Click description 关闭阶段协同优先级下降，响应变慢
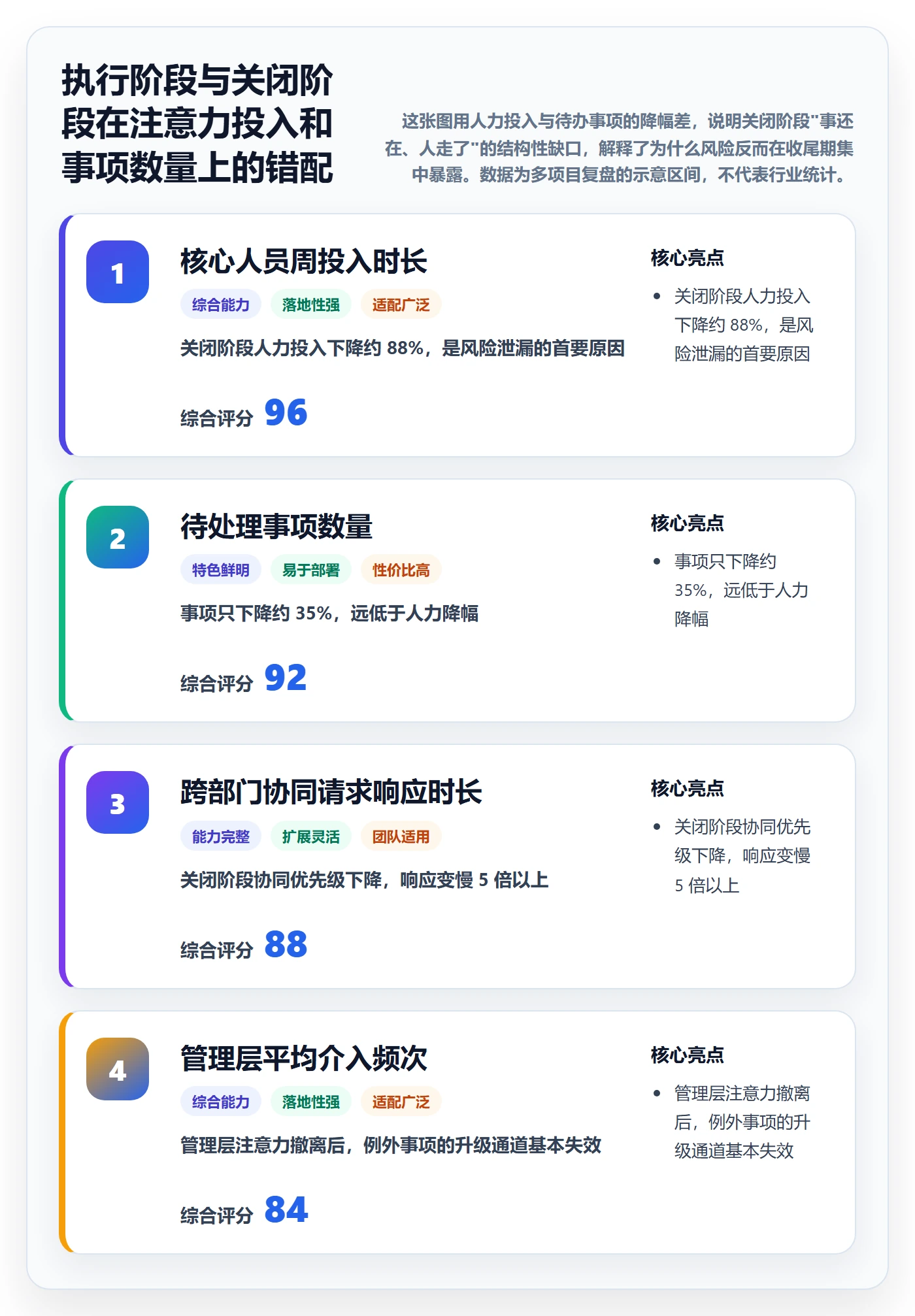Image resolution: width=915 pixels, height=1316 pixels. click(x=365, y=880)
